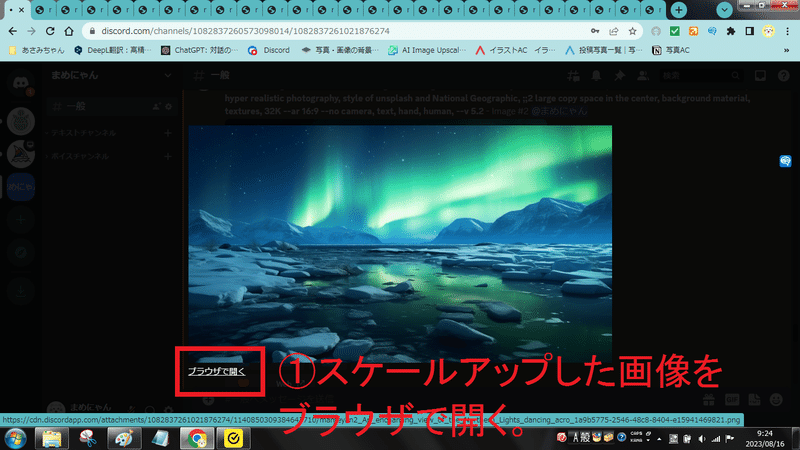Open the GIF picker button
The width and height of the screenshot is (800, 450).
(732, 399)
